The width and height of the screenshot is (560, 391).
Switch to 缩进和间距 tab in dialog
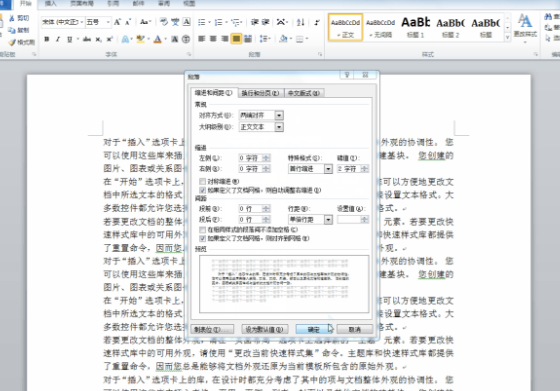coord(213,93)
